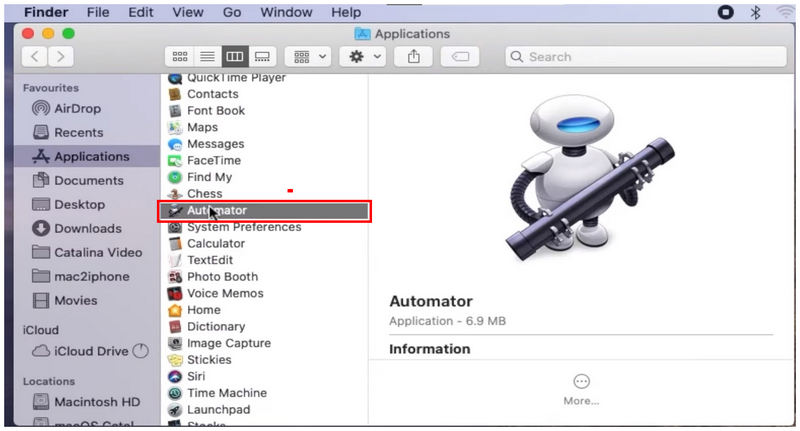Viewport: 800px width, 431px height.
Task: Switch to icon view
Action: coord(180,56)
